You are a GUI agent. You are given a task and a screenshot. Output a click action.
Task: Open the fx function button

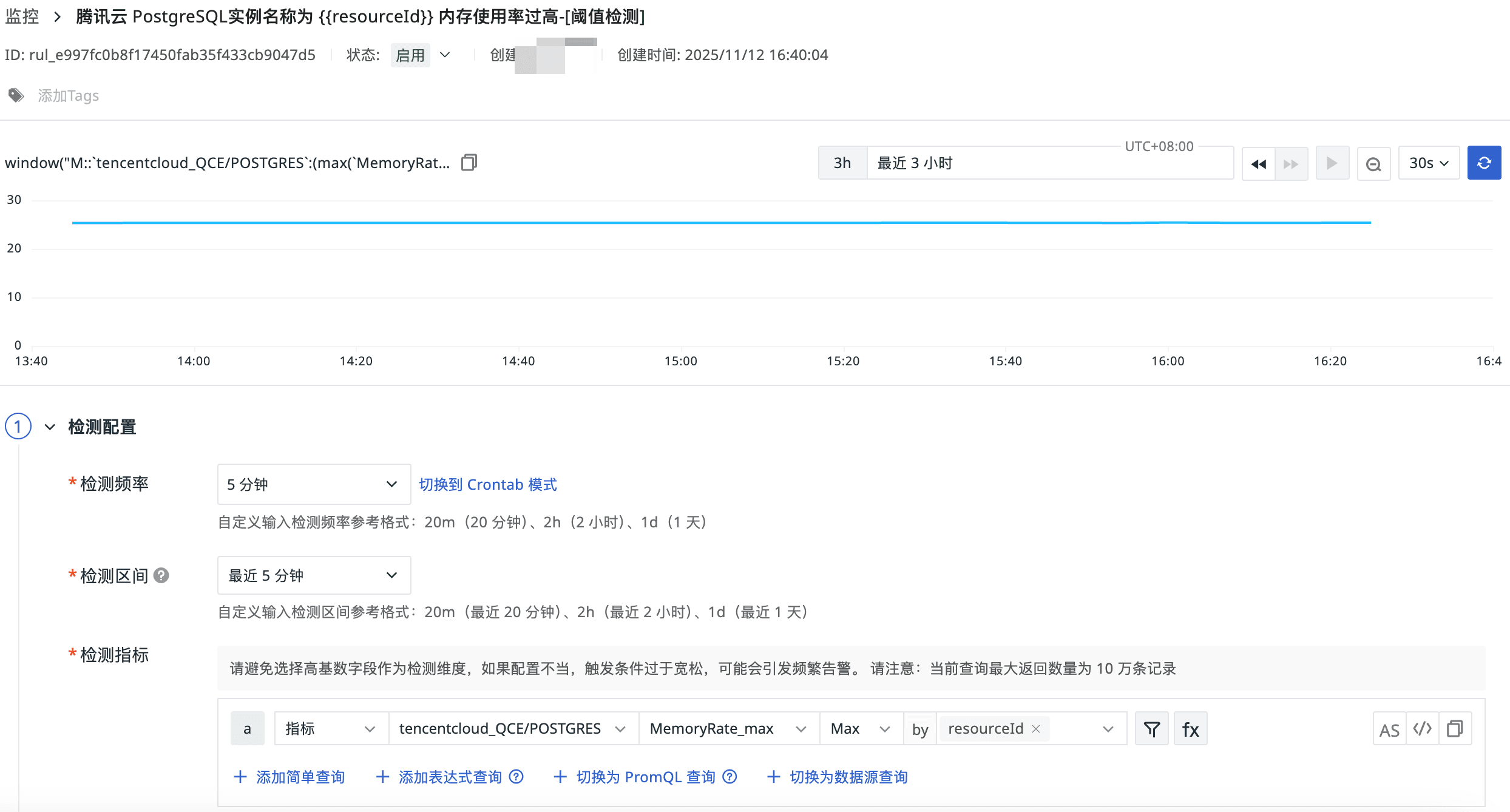tap(1190, 729)
